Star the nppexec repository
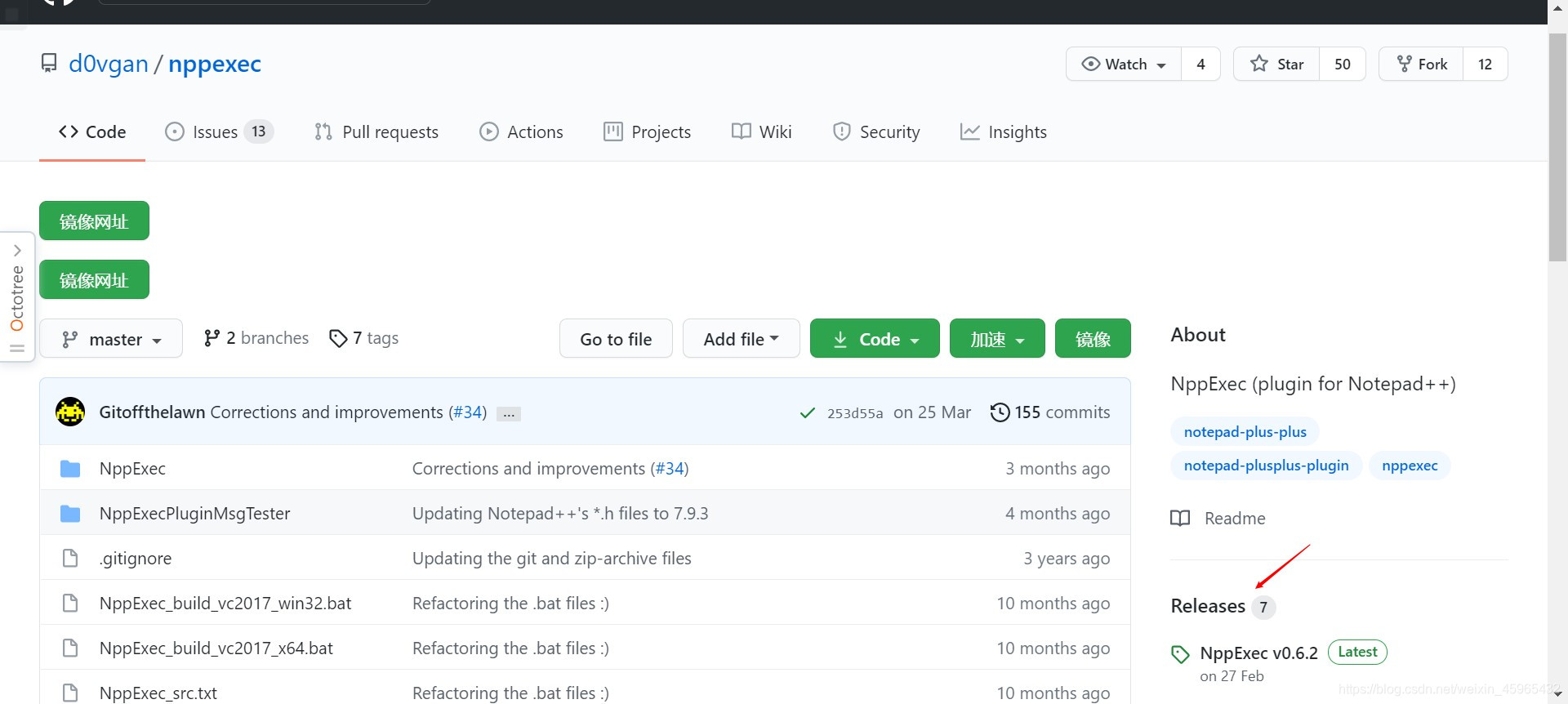This screenshot has height=704, width=1568. [x=1276, y=64]
